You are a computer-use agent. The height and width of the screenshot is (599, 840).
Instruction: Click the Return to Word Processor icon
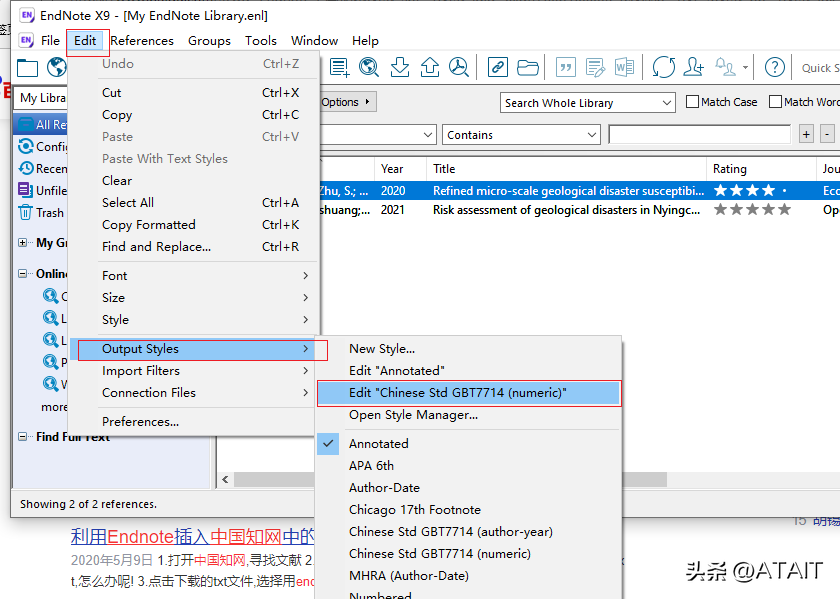pos(625,68)
